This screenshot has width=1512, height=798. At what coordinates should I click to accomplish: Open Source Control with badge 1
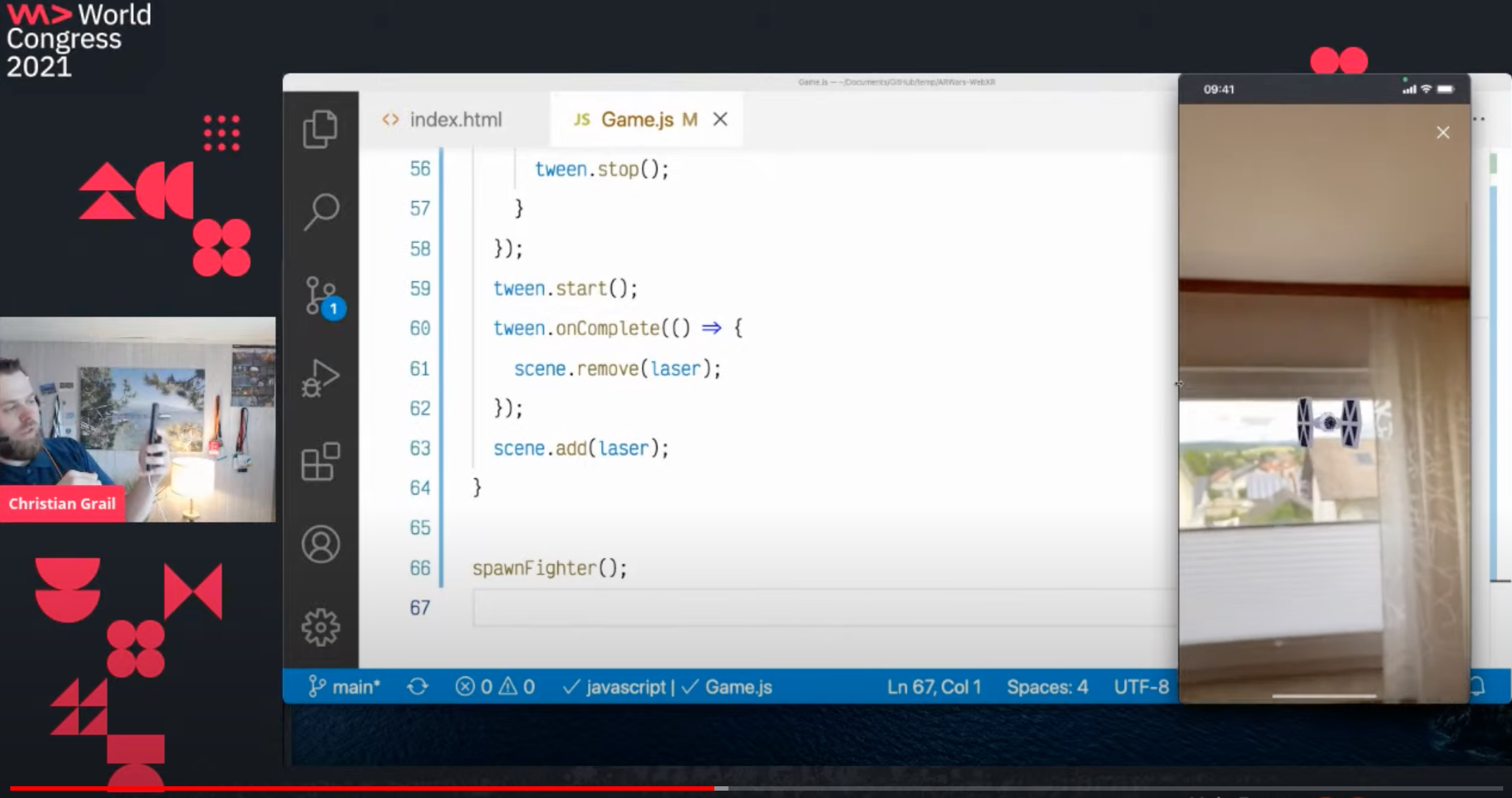[x=322, y=296]
